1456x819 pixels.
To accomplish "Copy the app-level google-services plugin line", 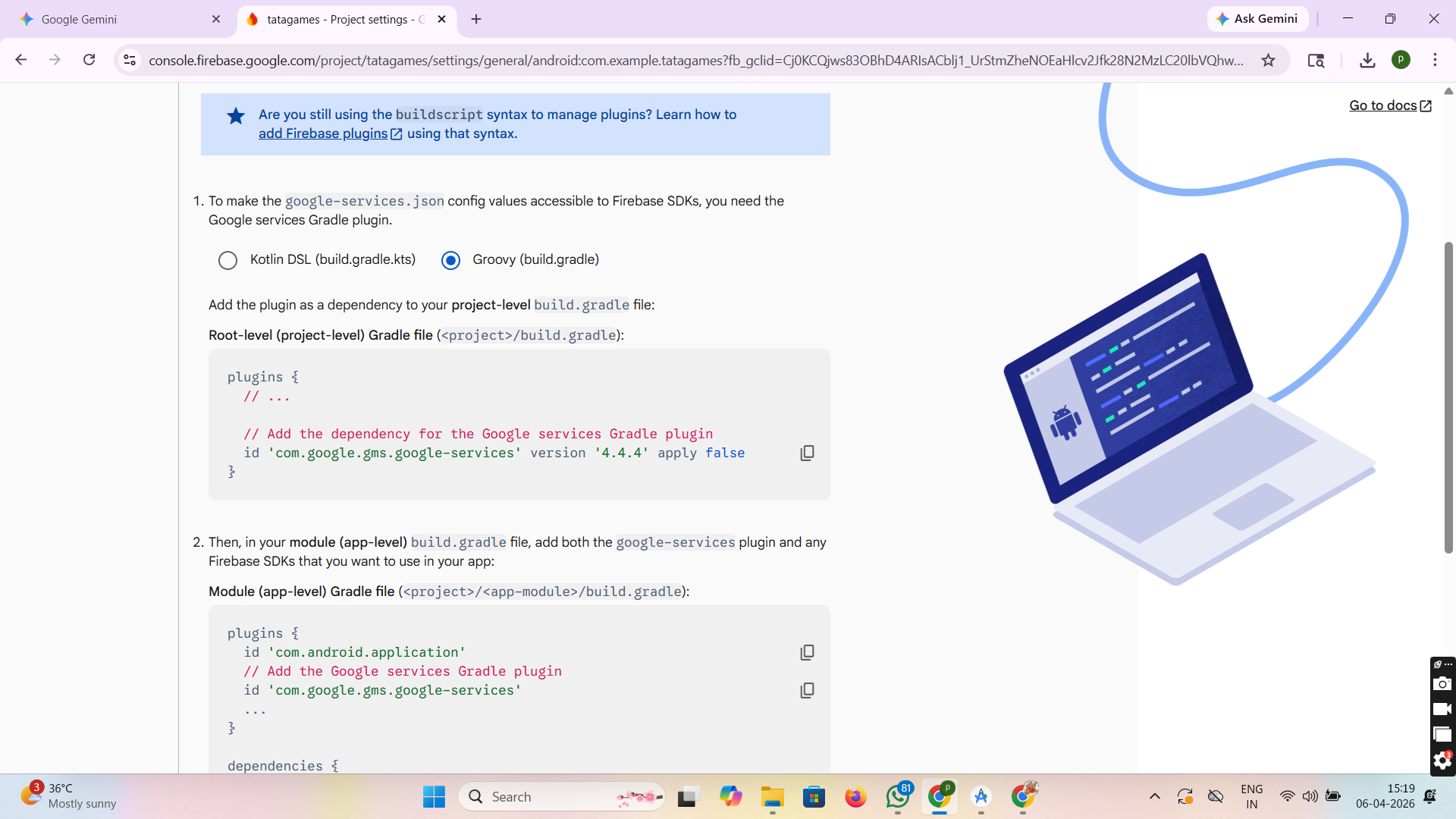I will (807, 690).
